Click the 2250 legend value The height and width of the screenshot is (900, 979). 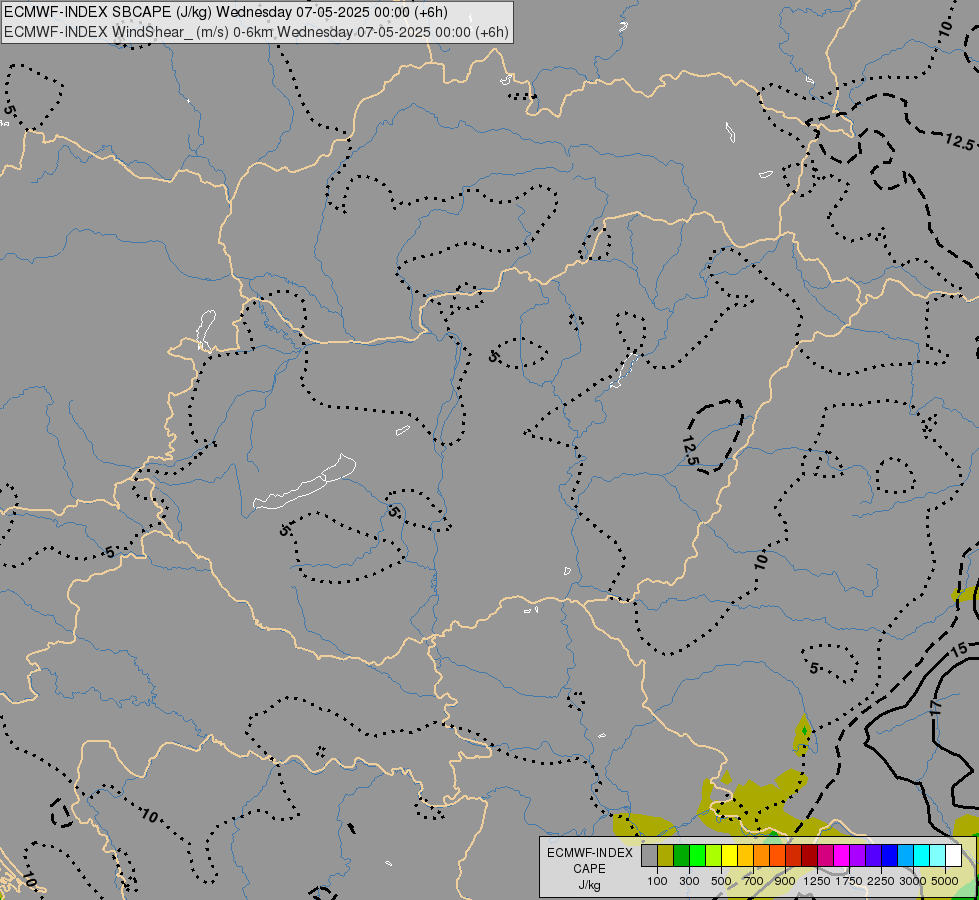(x=881, y=881)
